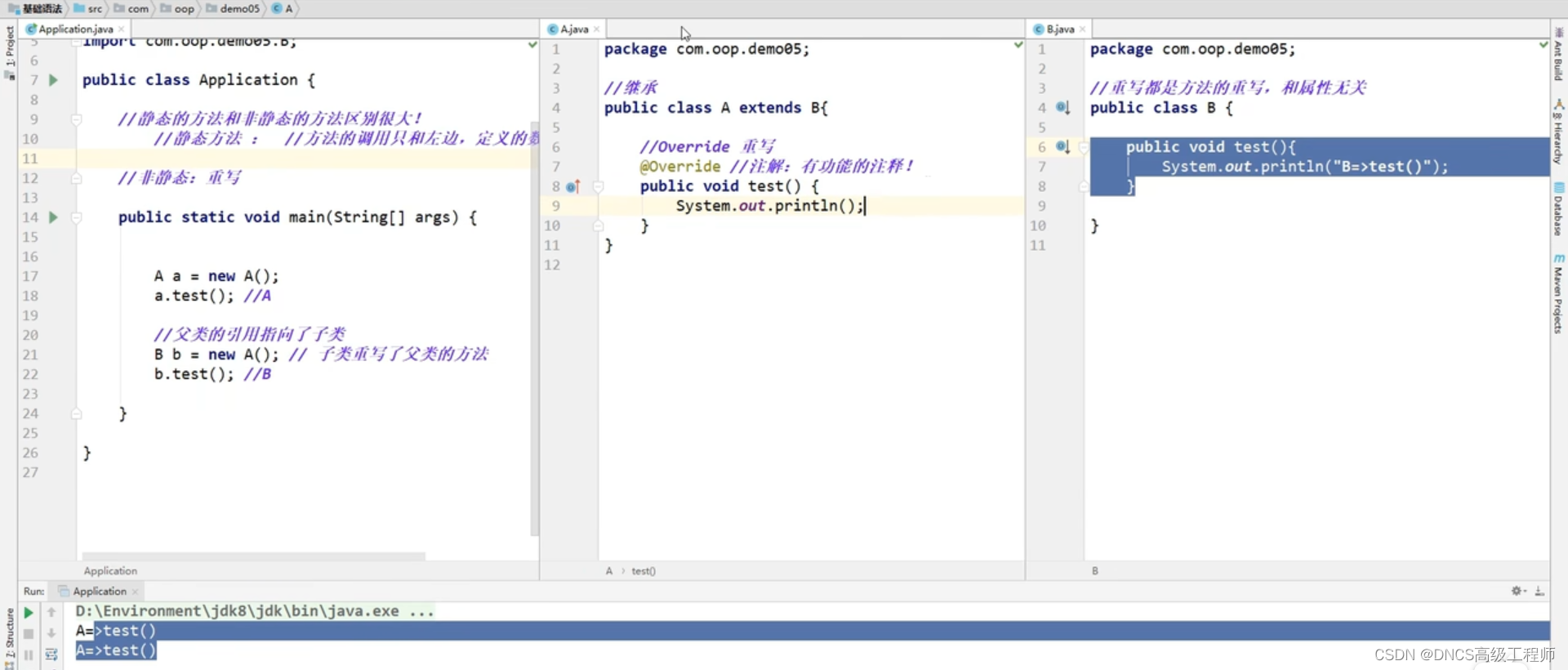The image size is (1568, 670).
Task: Click B breadcrumb below B.java editor
Action: point(1095,571)
